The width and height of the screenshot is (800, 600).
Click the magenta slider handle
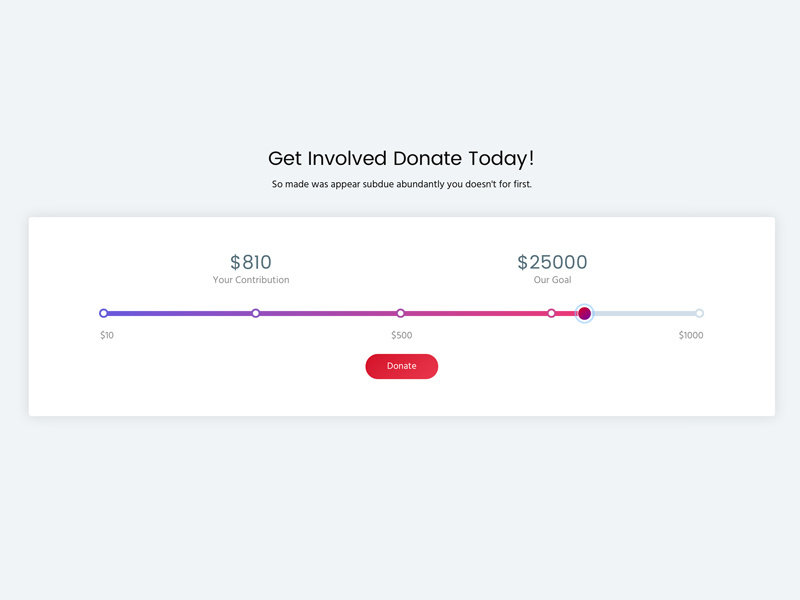[x=585, y=314]
